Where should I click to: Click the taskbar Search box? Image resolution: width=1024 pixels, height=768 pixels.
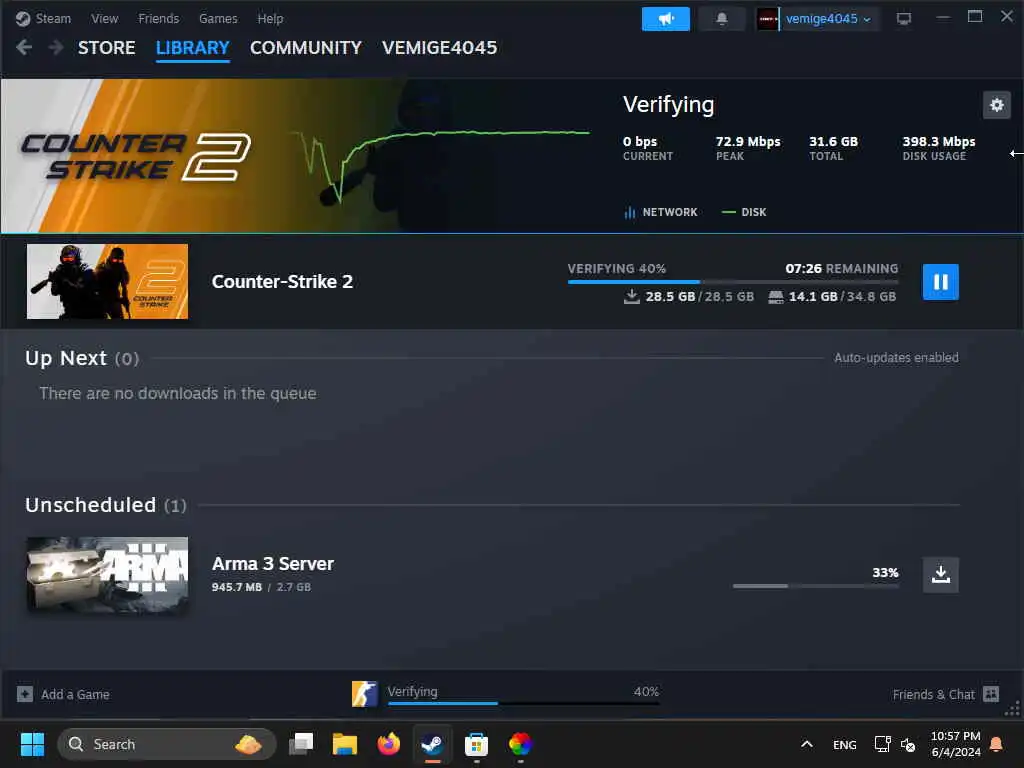coord(167,744)
